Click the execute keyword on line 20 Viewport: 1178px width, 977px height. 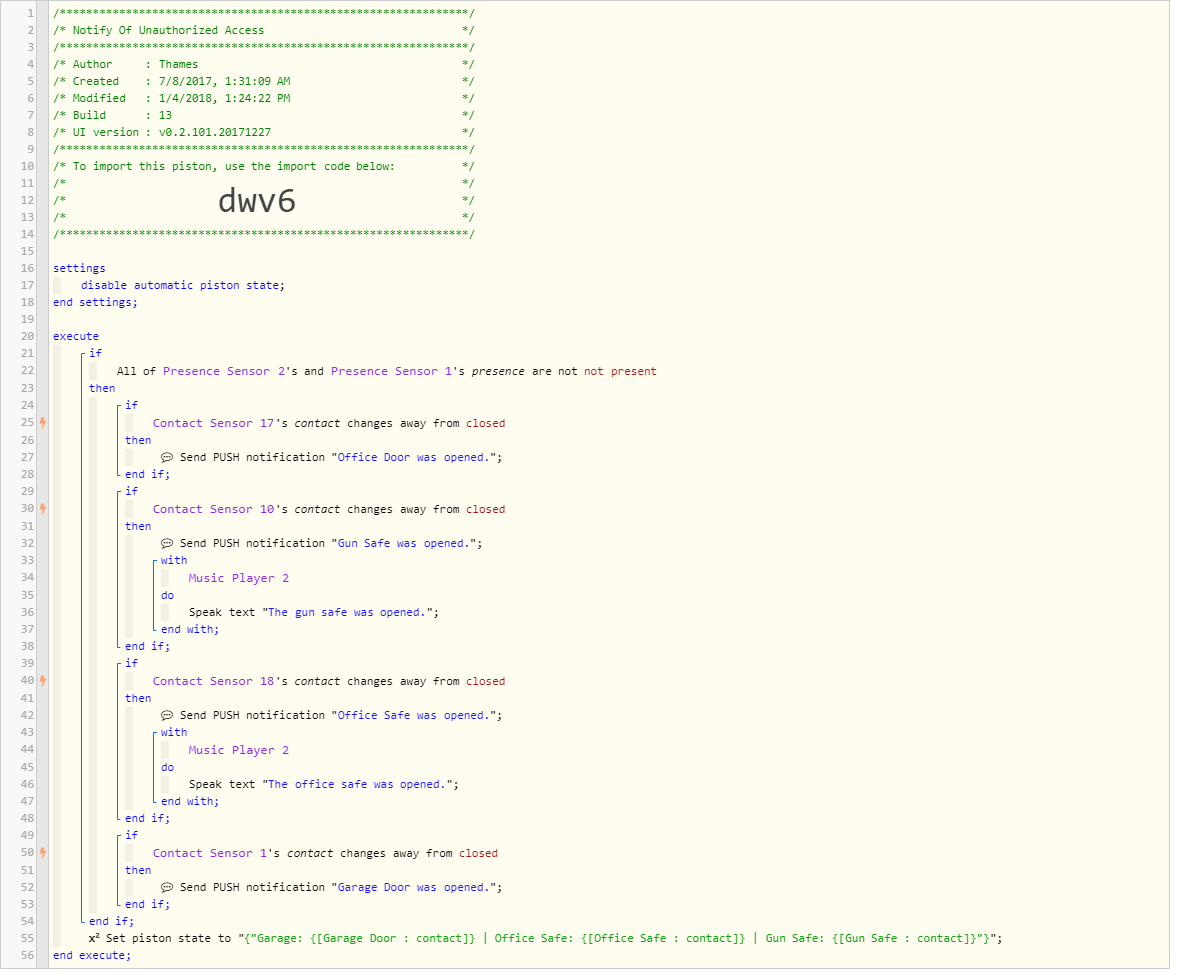tap(76, 339)
